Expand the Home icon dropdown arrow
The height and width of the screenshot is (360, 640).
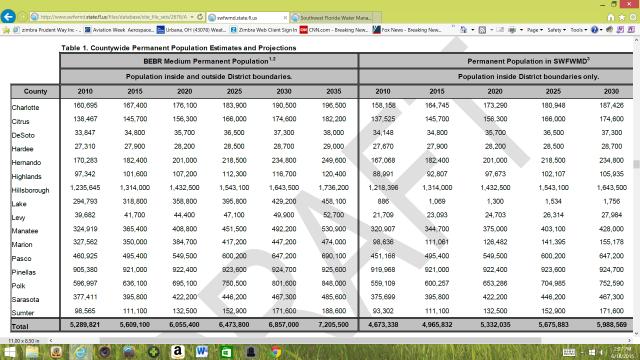(x=473, y=30)
